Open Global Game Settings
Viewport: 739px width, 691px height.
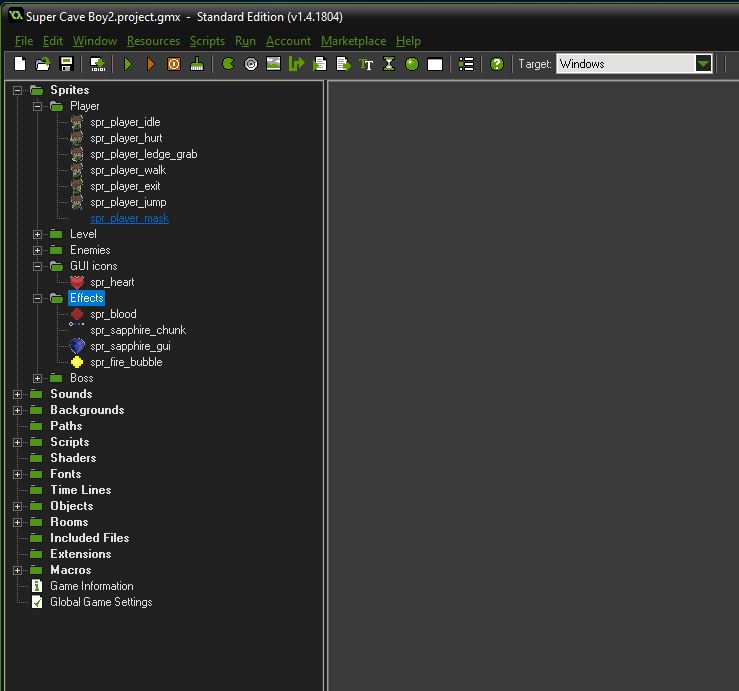[x=101, y=602]
